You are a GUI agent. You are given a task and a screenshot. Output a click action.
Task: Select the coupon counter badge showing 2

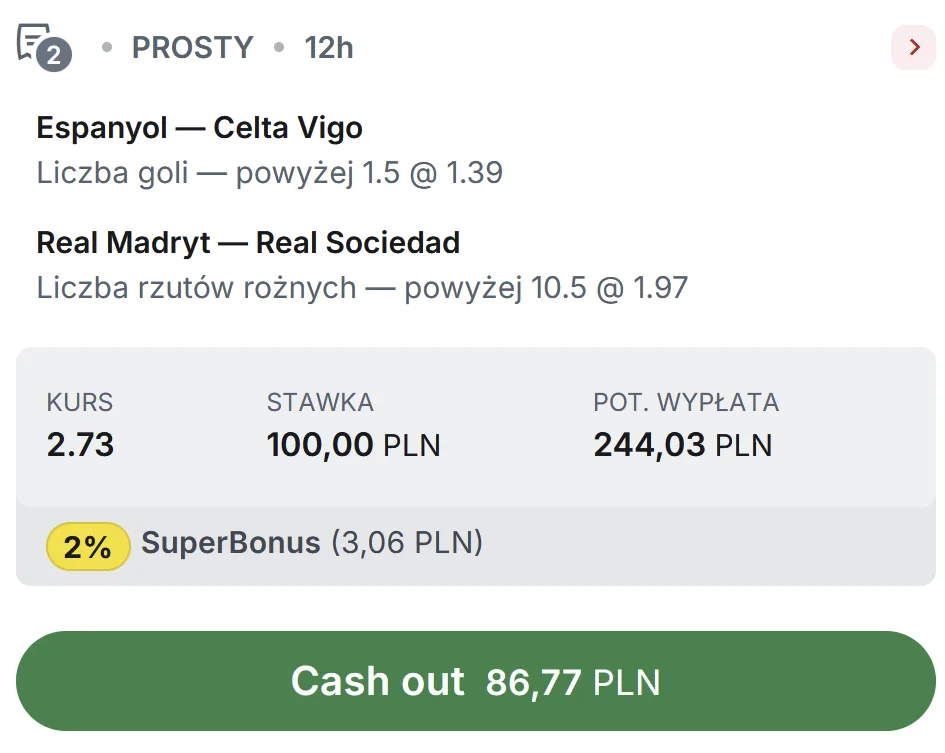coord(52,57)
